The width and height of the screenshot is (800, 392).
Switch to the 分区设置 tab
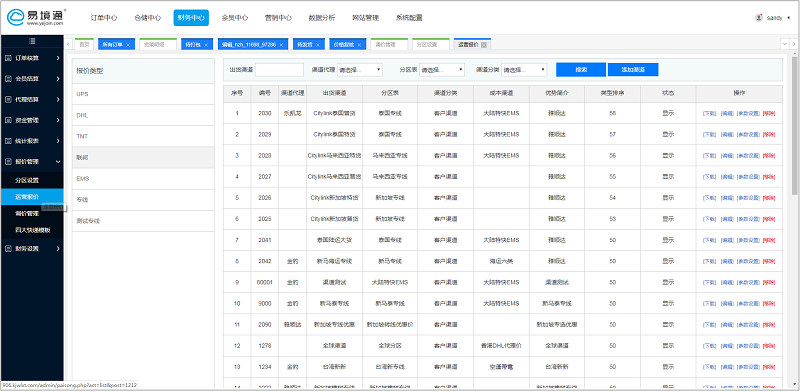click(431, 45)
